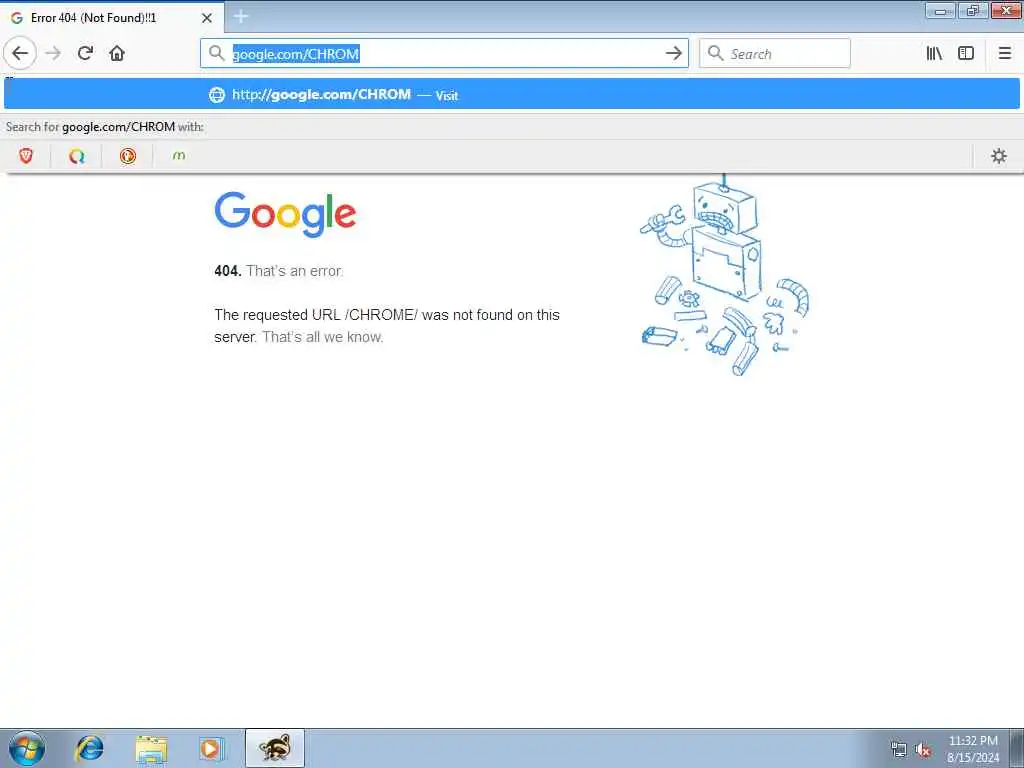Viewport: 1024px width, 768px height.
Task: Open the home page
Action: point(117,53)
